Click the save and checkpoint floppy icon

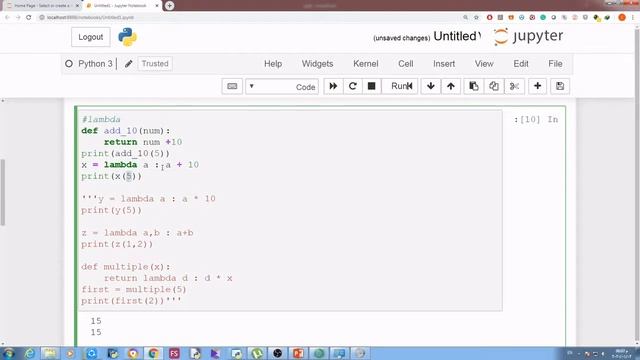[x=560, y=86]
